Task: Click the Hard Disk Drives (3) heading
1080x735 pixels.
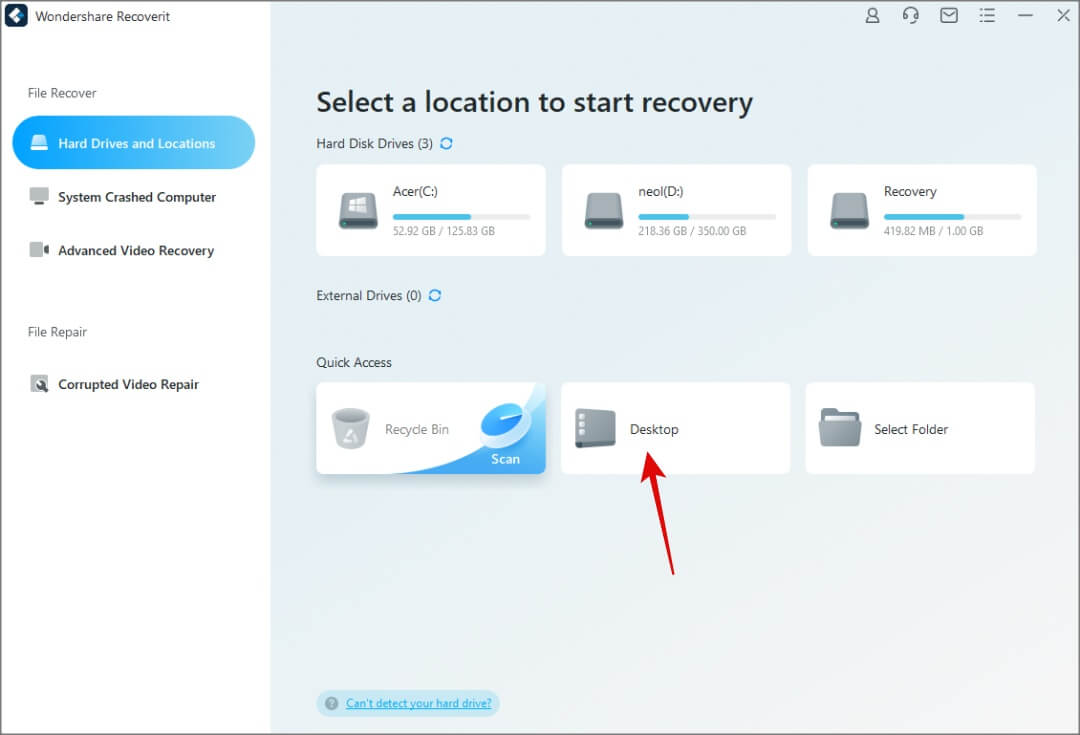Action: pyautogui.click(x=375, y=143)
